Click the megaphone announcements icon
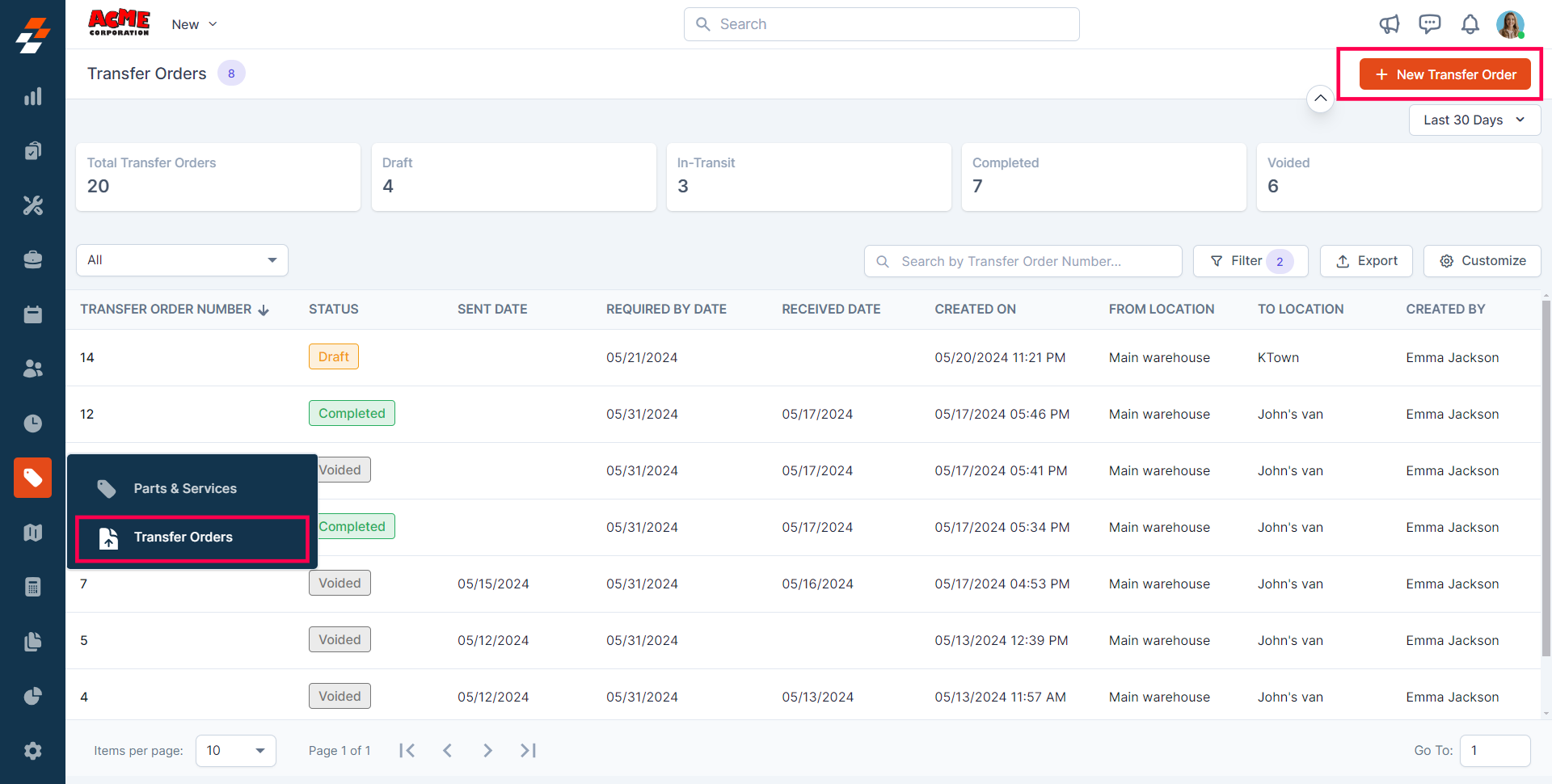The height and width of the screenshot is (784, 1552). pos(1389,24)
